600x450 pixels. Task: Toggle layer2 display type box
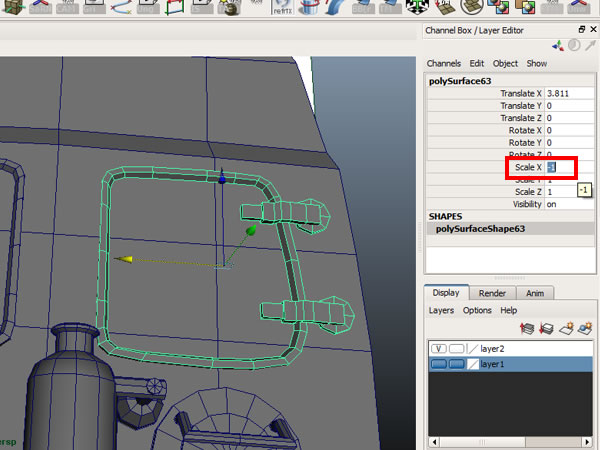[x=456, y=348]
